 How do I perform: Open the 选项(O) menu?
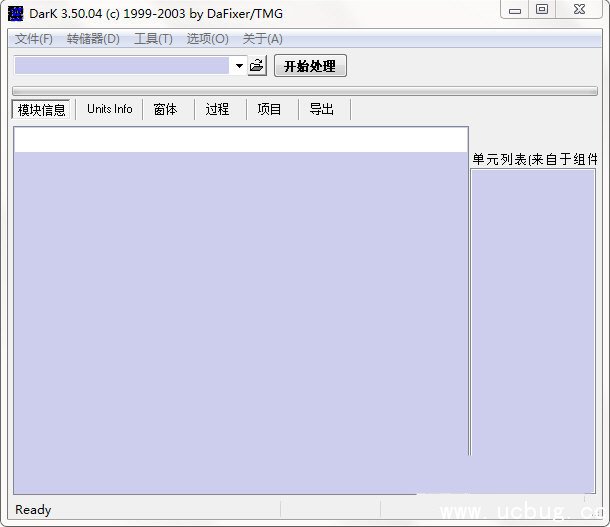coord(207,39)
